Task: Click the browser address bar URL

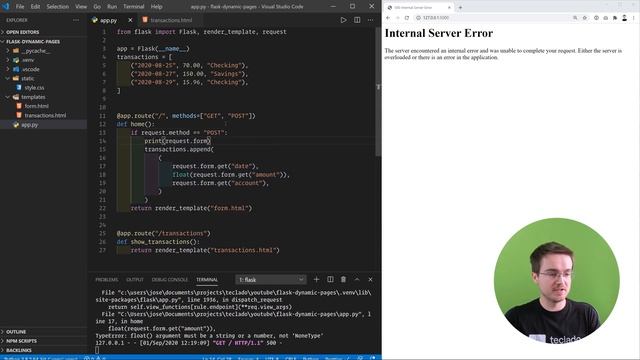Action: pos(436,18)
